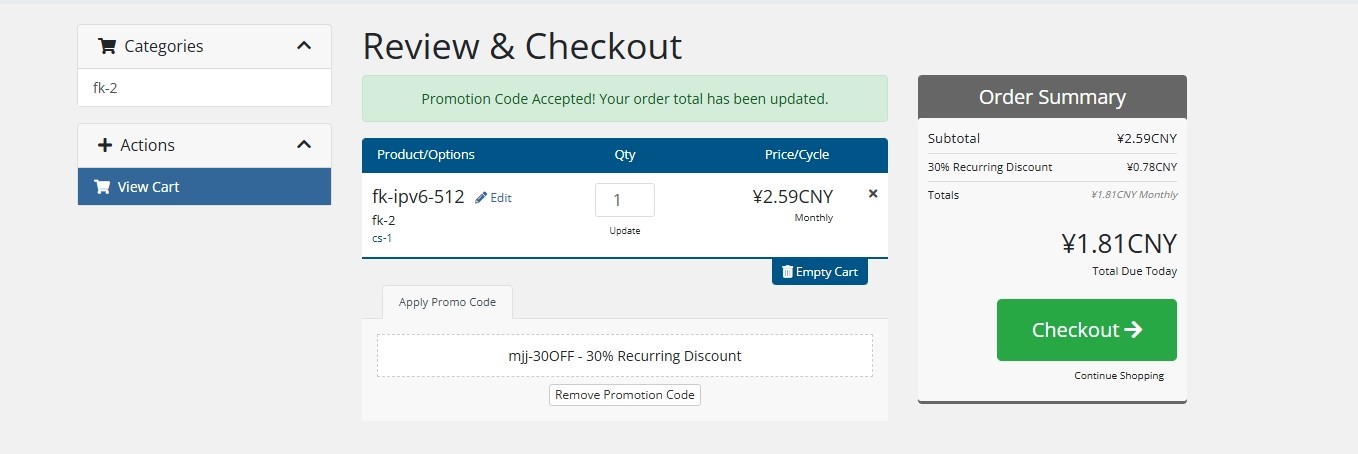Click the trash icon on Empty Cart
Image resolution: width=1358 pixels, height=454 pixels.
point(787,271)
